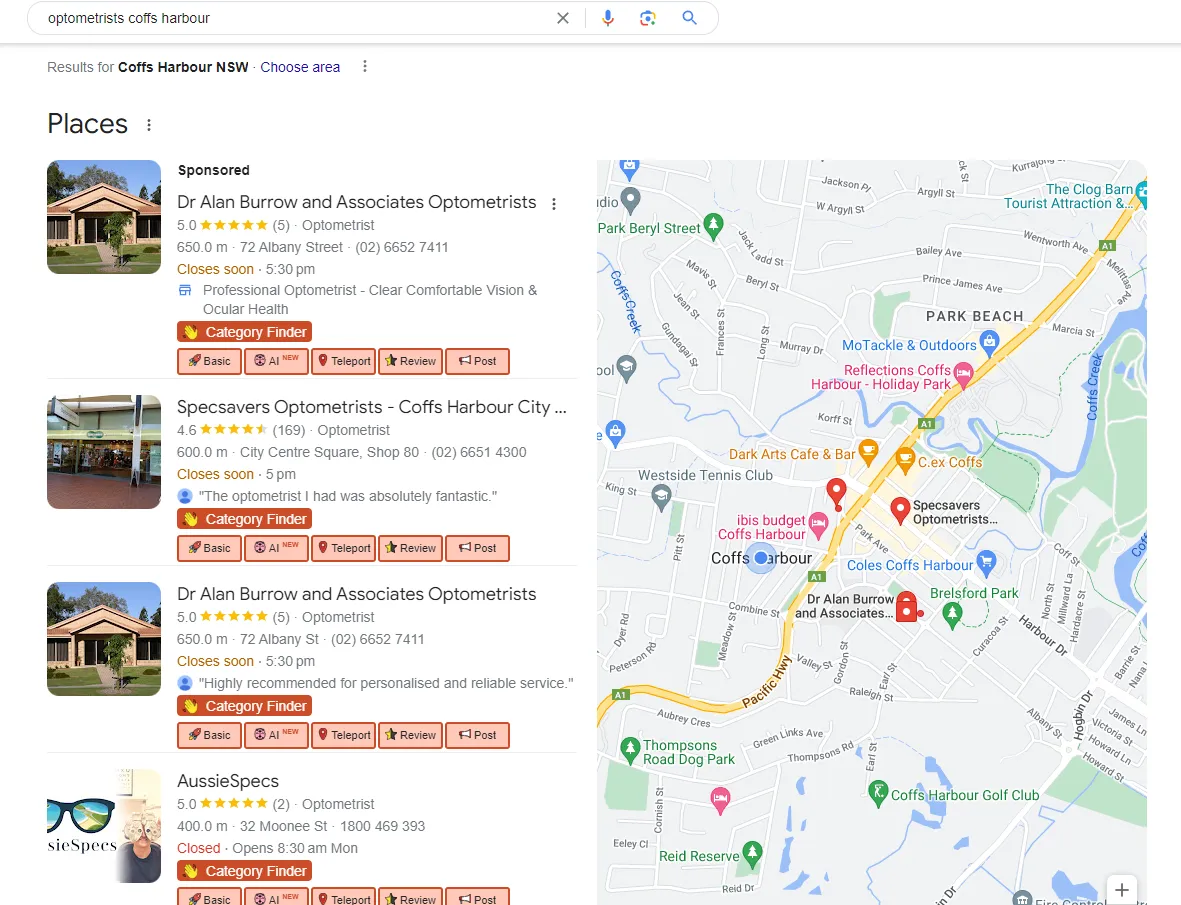Viewport: 1181px width, 905px height.
Task: Click unlabeled red pin near Dark Arts Cafe
Action: [x=836, y=492]
